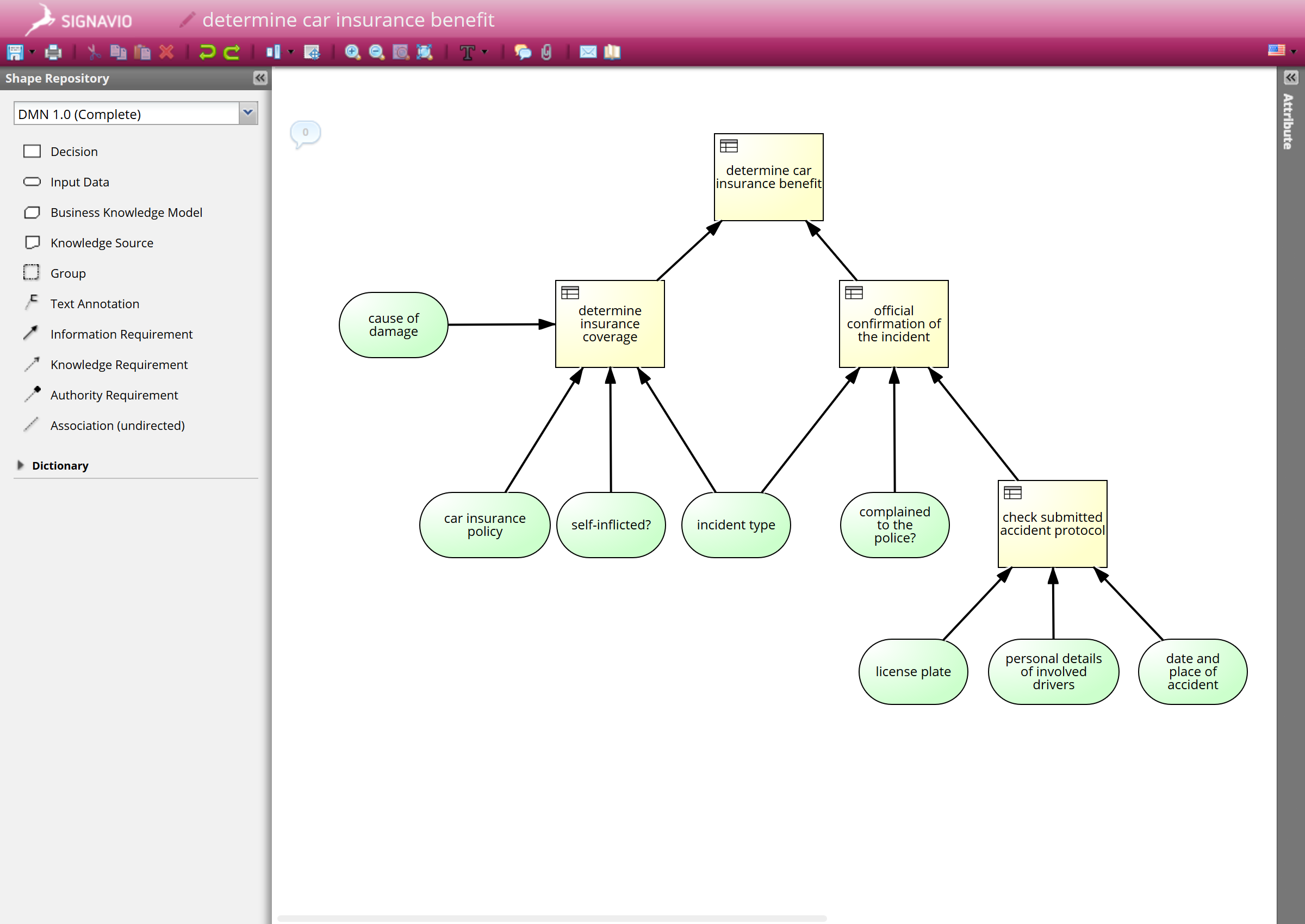The width and height of the screenshot is (1305, 924).
Task: Click the Comments speech bubbles icon
Action: pos(523,52)
